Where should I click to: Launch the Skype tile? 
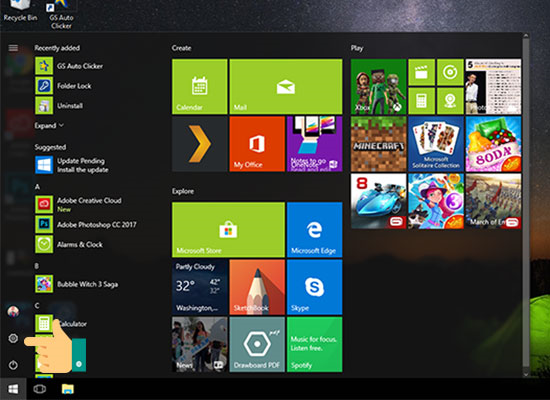(315, 287)
